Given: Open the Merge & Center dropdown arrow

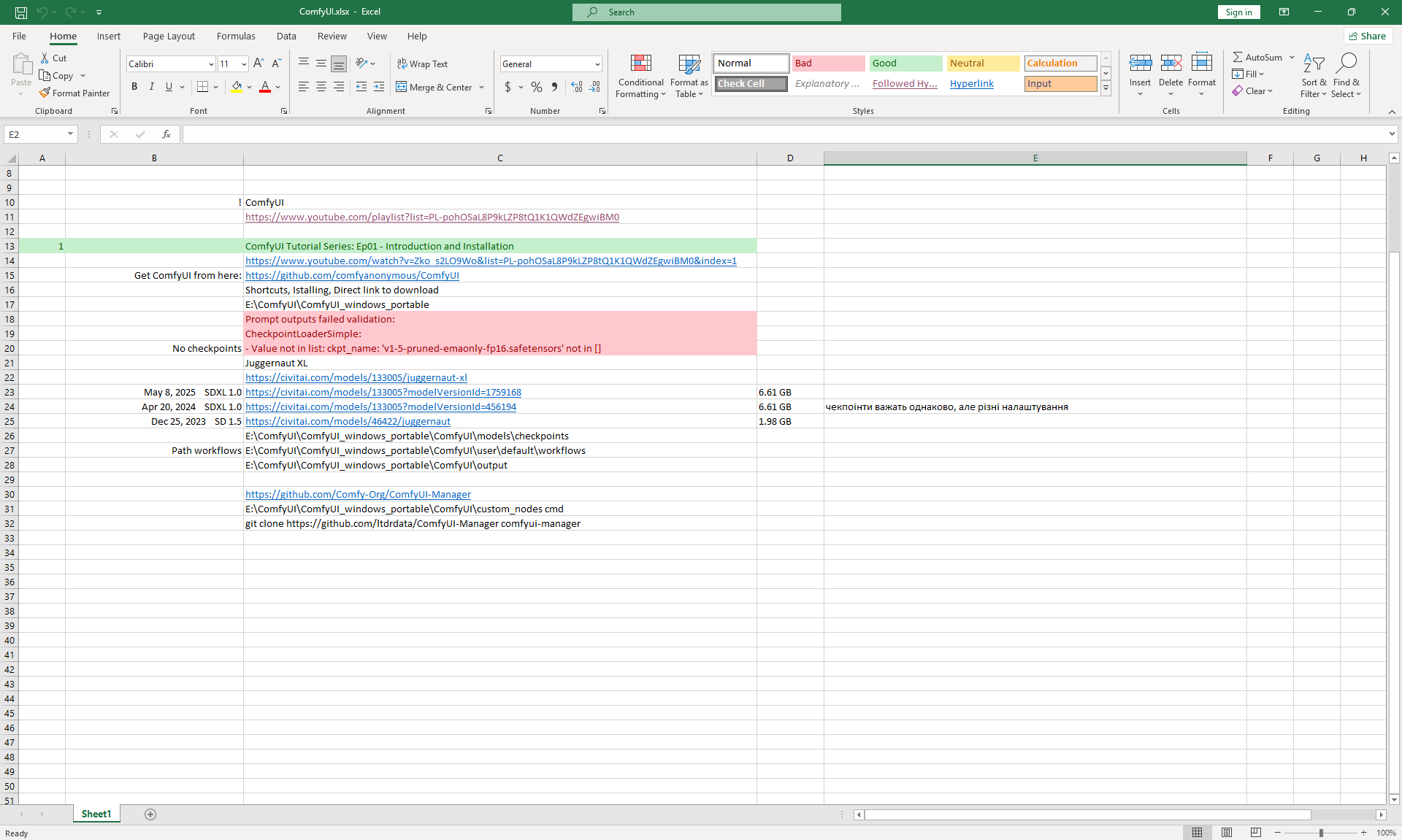Looking at the screenshot, I should pyautogui.click(x=482, y=87).
